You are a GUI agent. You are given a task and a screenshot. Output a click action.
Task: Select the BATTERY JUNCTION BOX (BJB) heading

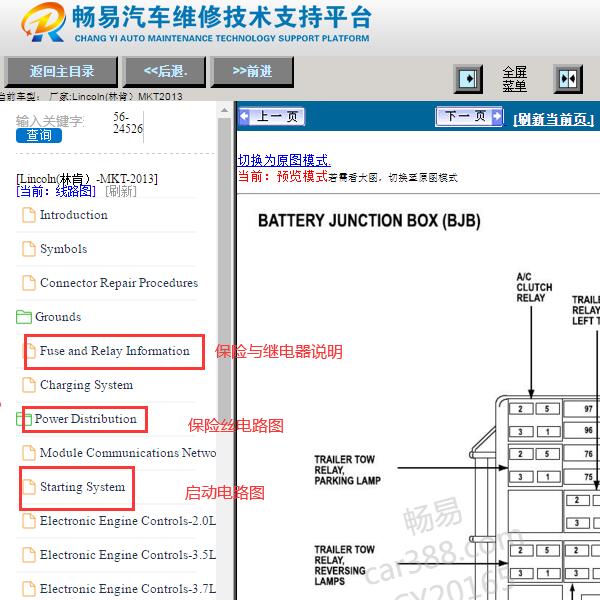(369, 221)
